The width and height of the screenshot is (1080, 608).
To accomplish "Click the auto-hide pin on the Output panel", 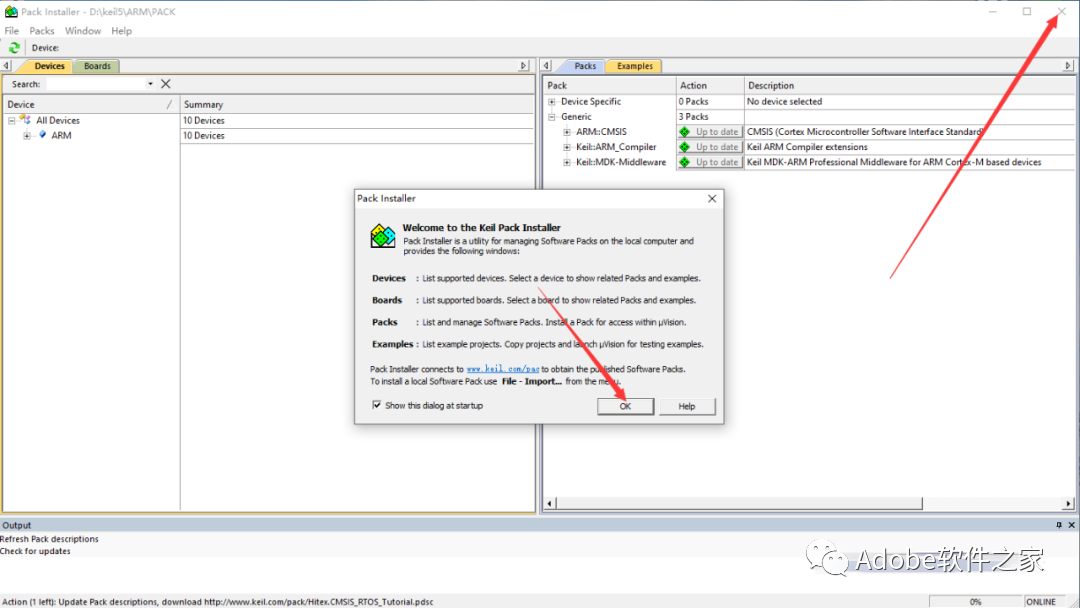I will [1058, 524].
